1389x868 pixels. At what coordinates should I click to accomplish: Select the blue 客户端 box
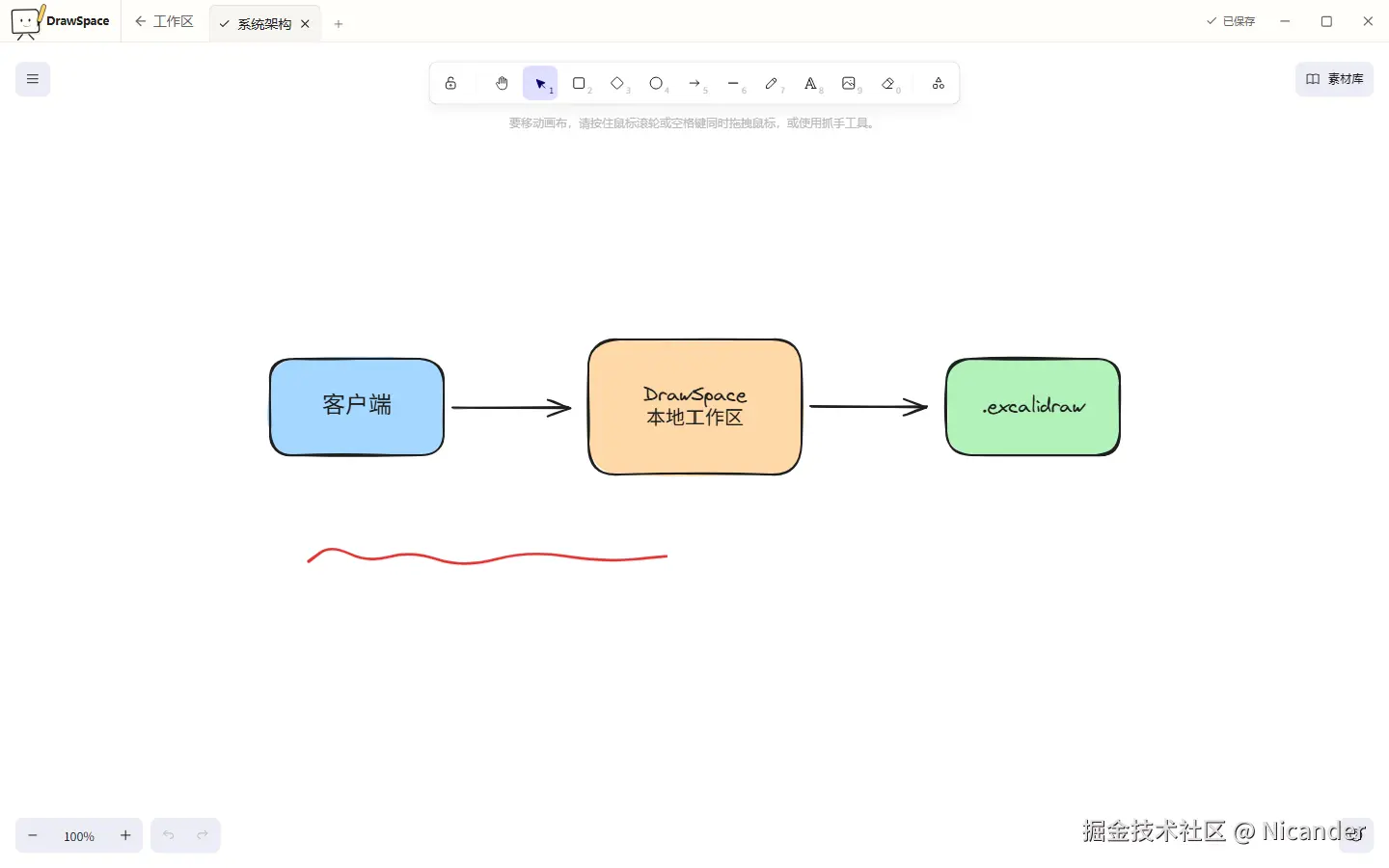tap(357, 407)
